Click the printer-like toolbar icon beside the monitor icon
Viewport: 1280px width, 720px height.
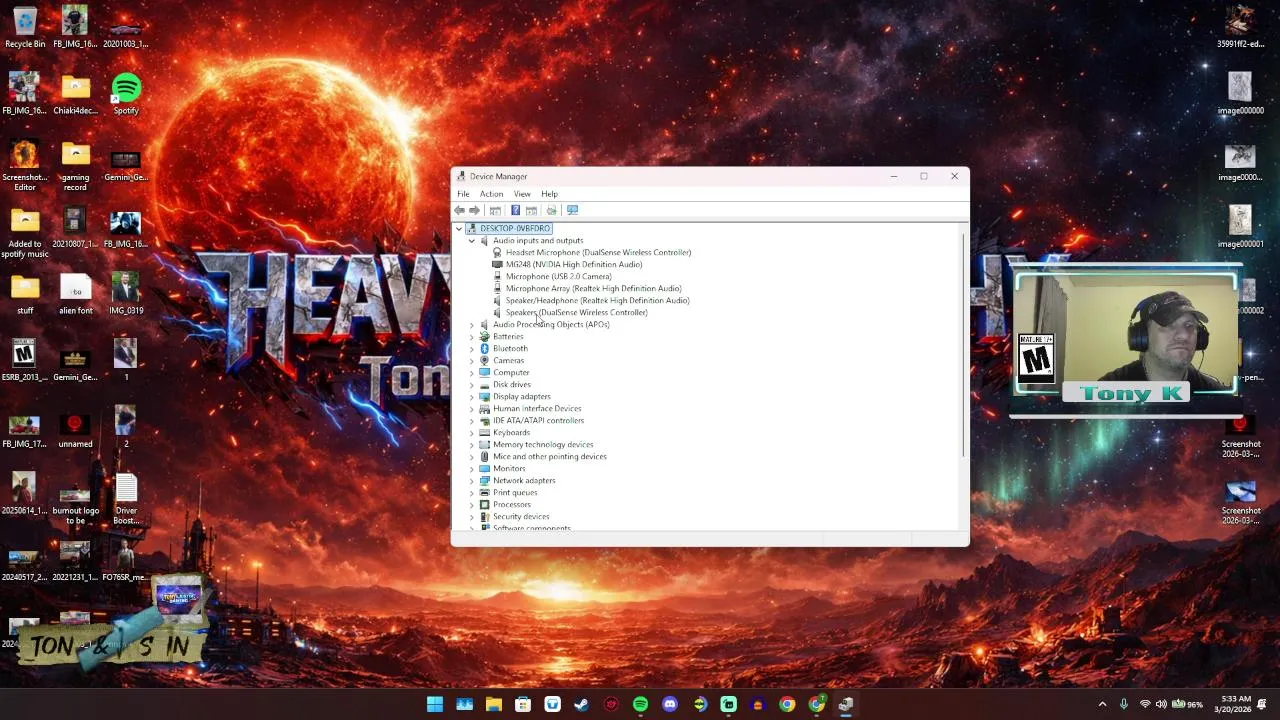pos(551,210)
